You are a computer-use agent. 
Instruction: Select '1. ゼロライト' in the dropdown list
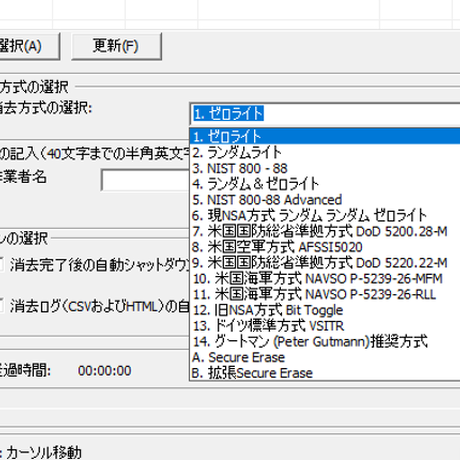click(325, 136)
